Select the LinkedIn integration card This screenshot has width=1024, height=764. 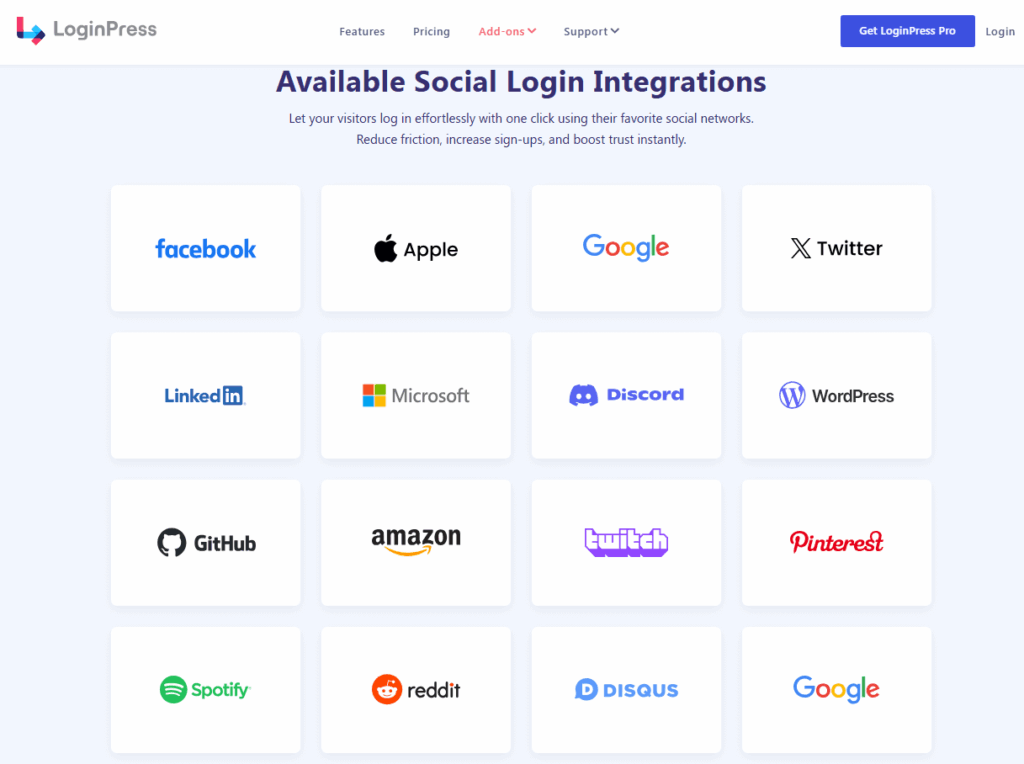click(x=206, y=396)
